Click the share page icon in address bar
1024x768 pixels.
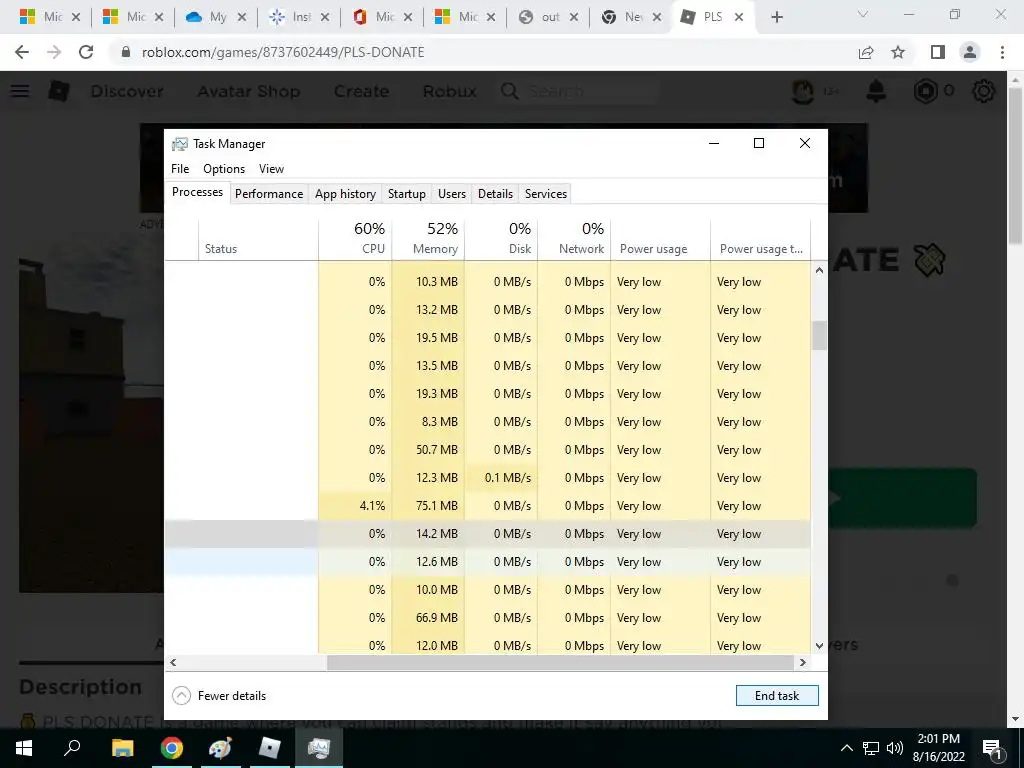pos(866,52)
